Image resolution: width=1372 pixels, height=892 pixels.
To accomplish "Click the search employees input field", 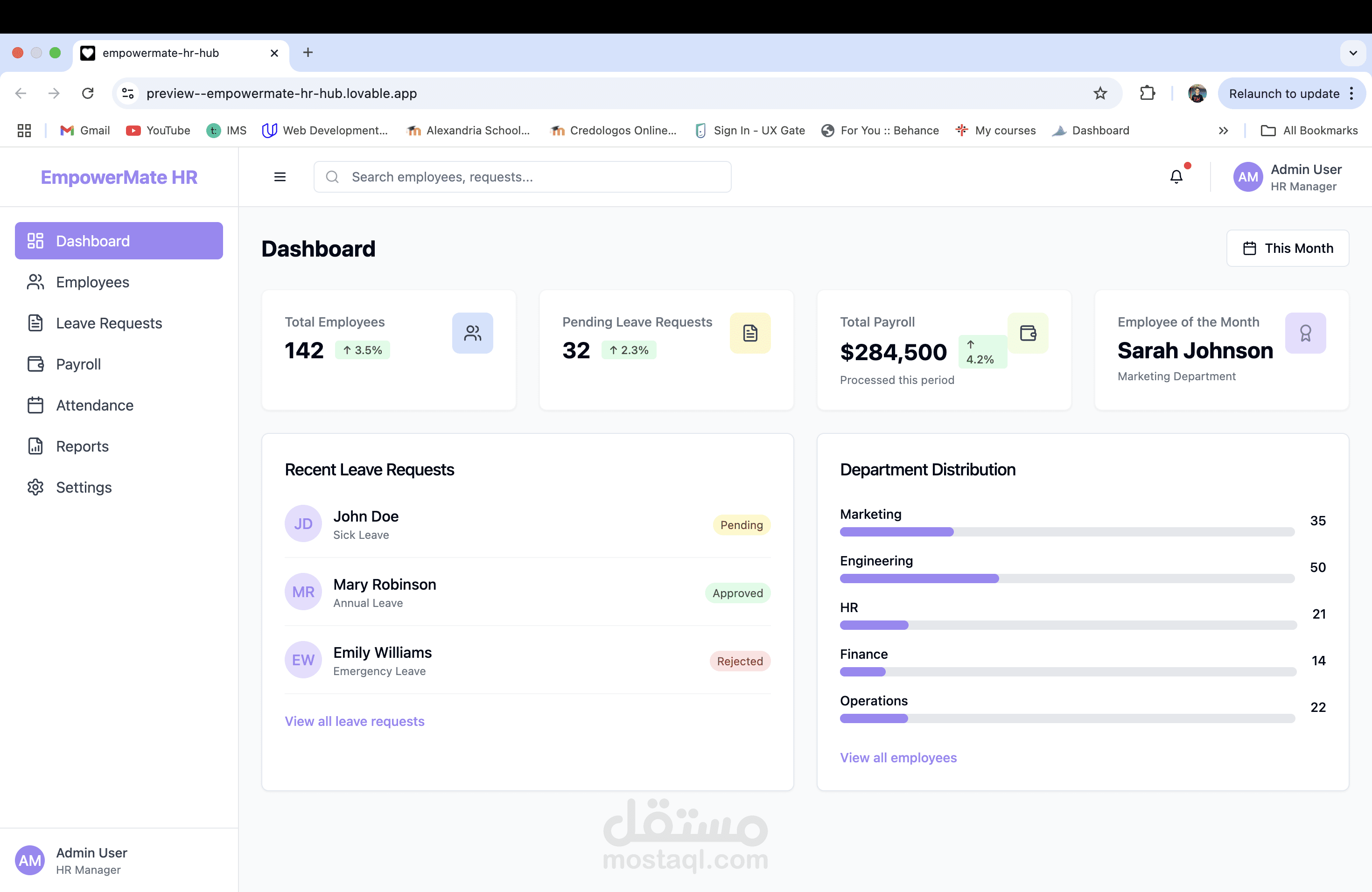I will tap(522, 177).
